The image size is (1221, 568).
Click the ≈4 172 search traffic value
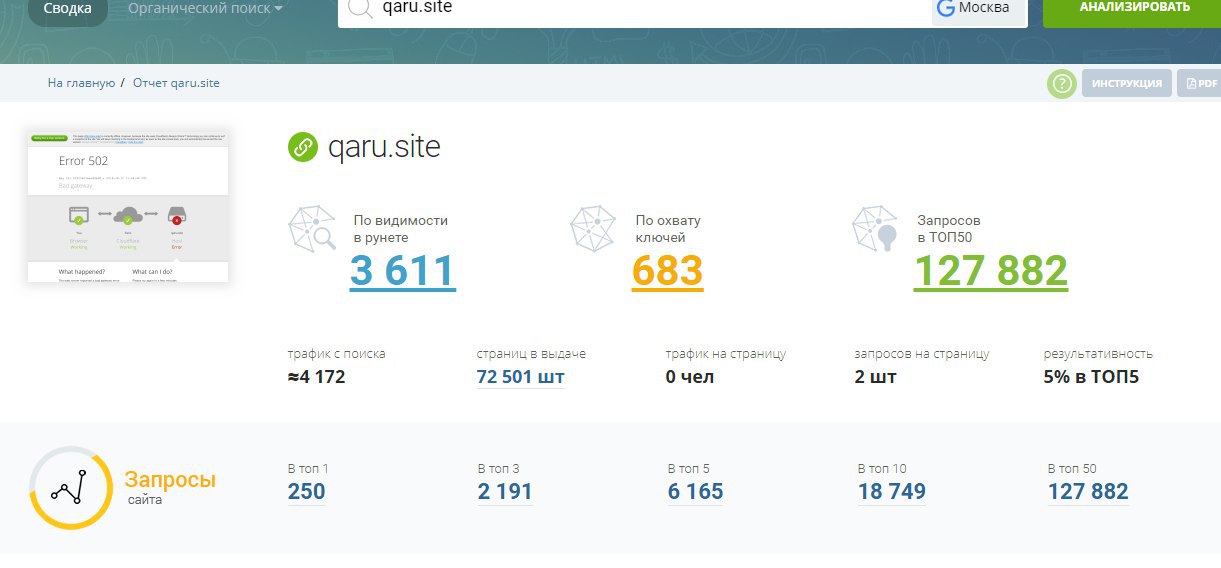tap(316, 377)
